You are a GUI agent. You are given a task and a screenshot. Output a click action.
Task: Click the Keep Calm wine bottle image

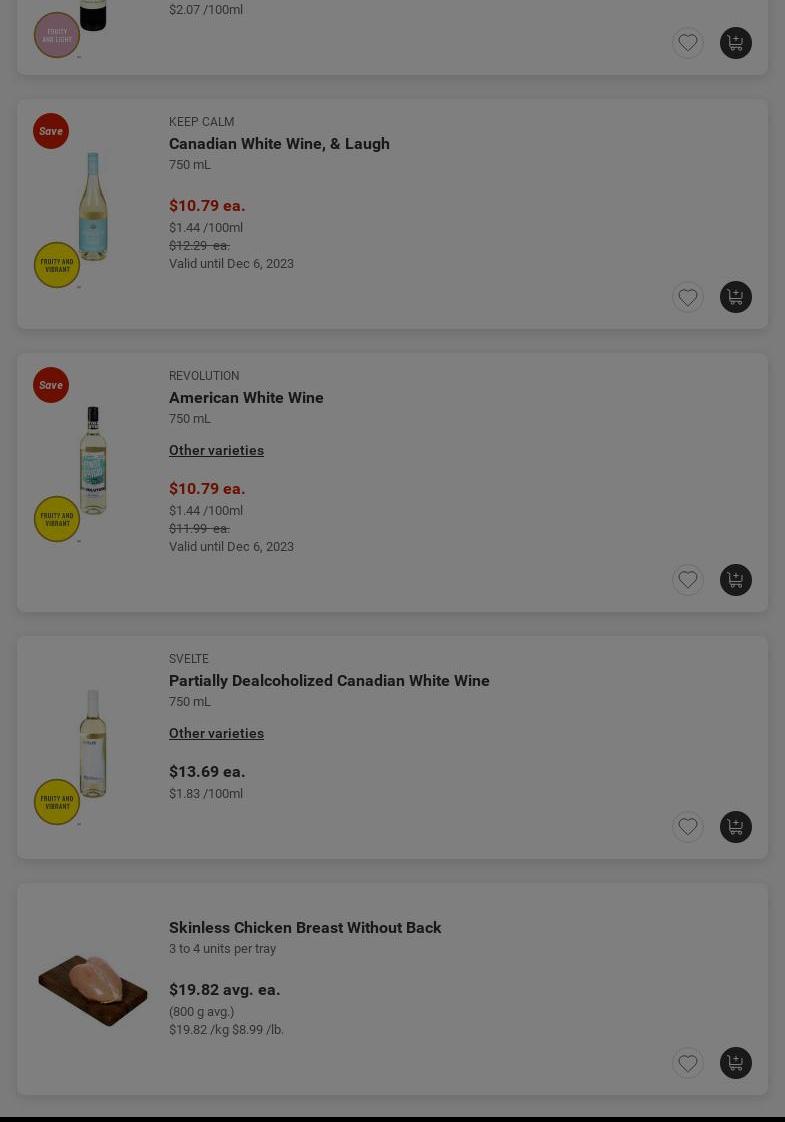click(x=93, y=206)
